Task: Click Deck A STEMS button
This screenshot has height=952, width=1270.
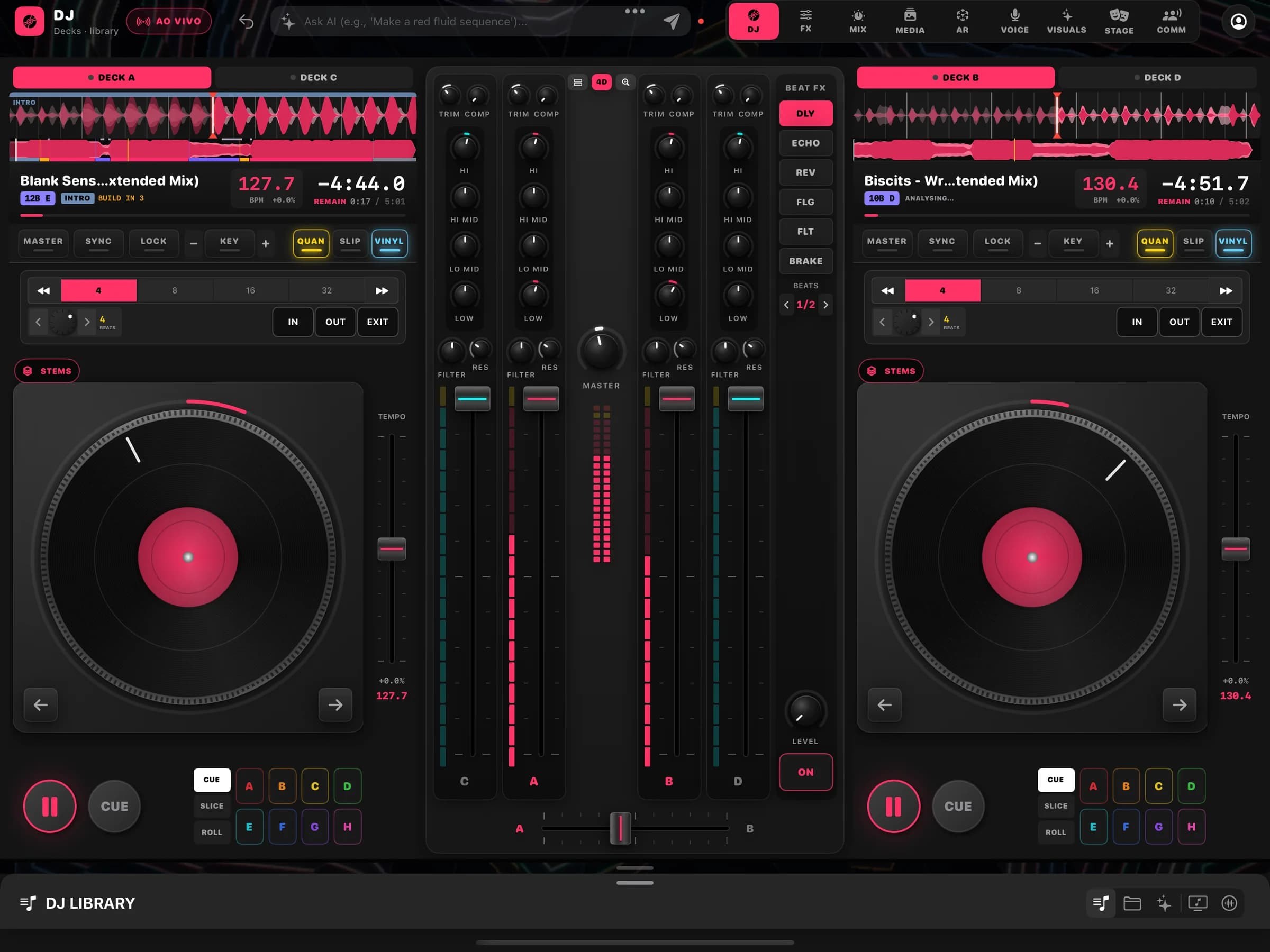Action: point(47,371)
